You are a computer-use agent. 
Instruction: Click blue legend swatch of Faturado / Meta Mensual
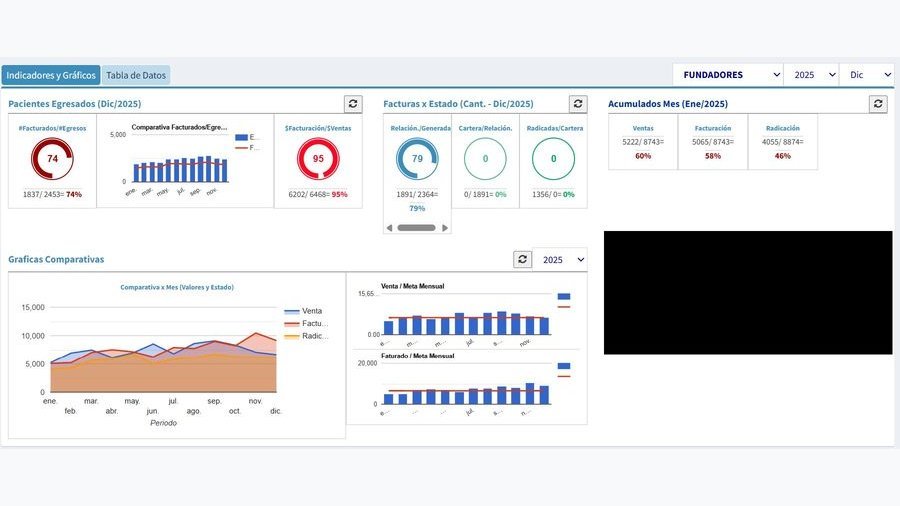point(564,366)
